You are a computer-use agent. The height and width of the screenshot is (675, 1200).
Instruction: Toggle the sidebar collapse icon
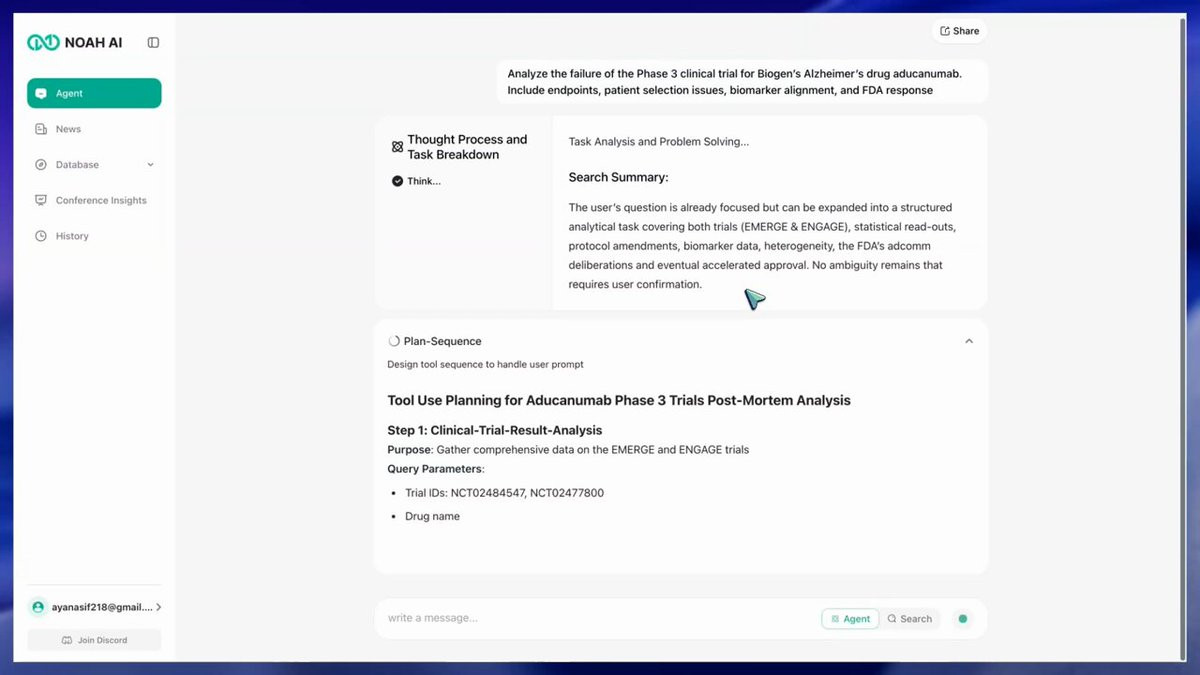[x=153, y=42]
